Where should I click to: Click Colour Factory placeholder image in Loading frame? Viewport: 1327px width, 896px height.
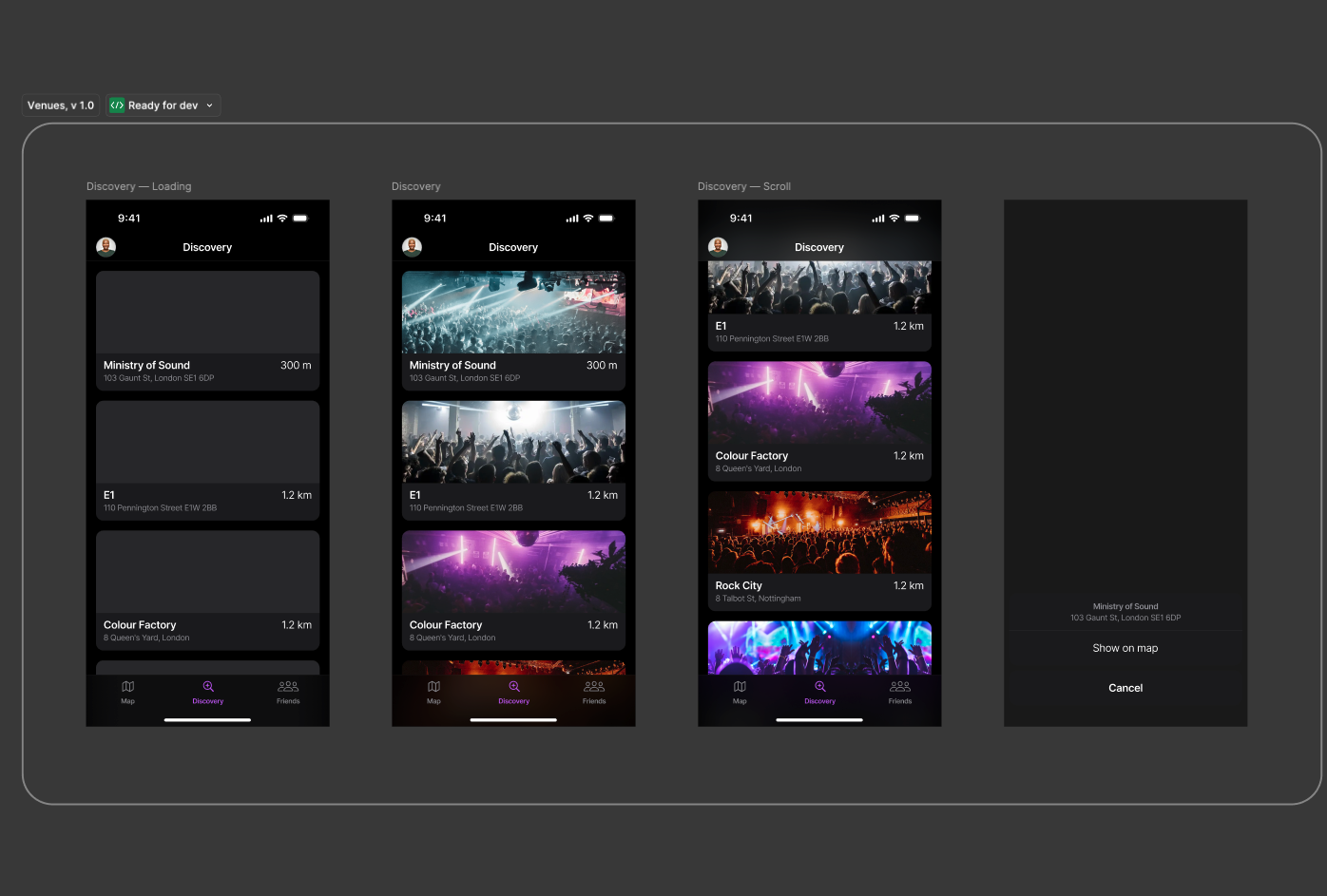coord(207,572)
